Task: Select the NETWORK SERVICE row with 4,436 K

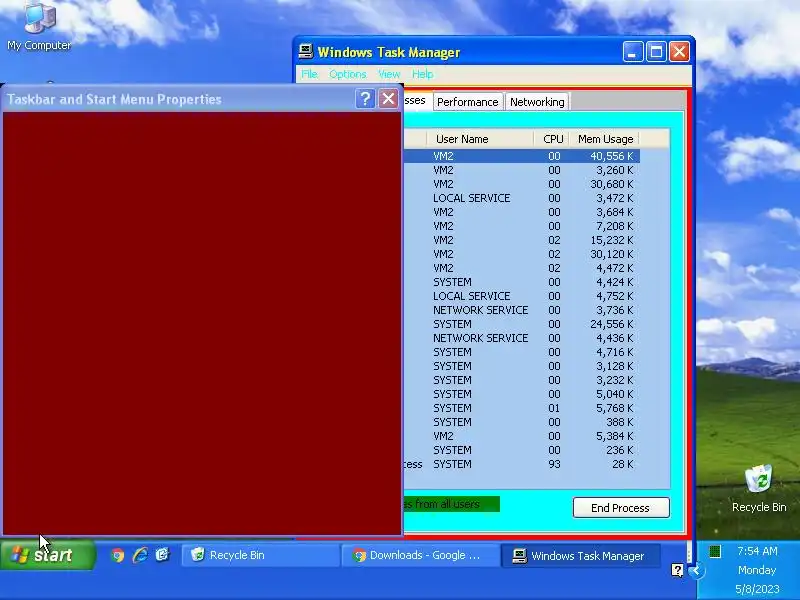Action: pos(521,338)
